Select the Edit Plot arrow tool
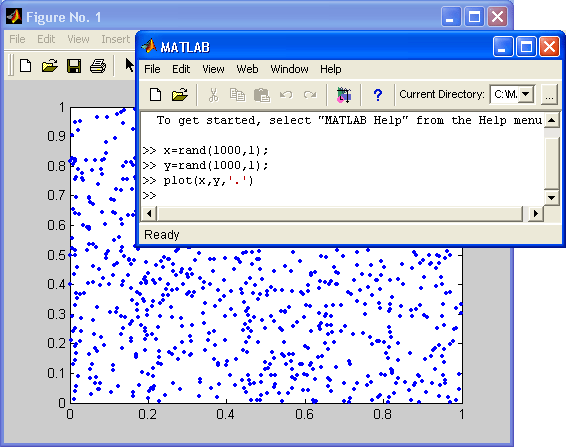This screenshot has height=447, width=566. [129, 65]
